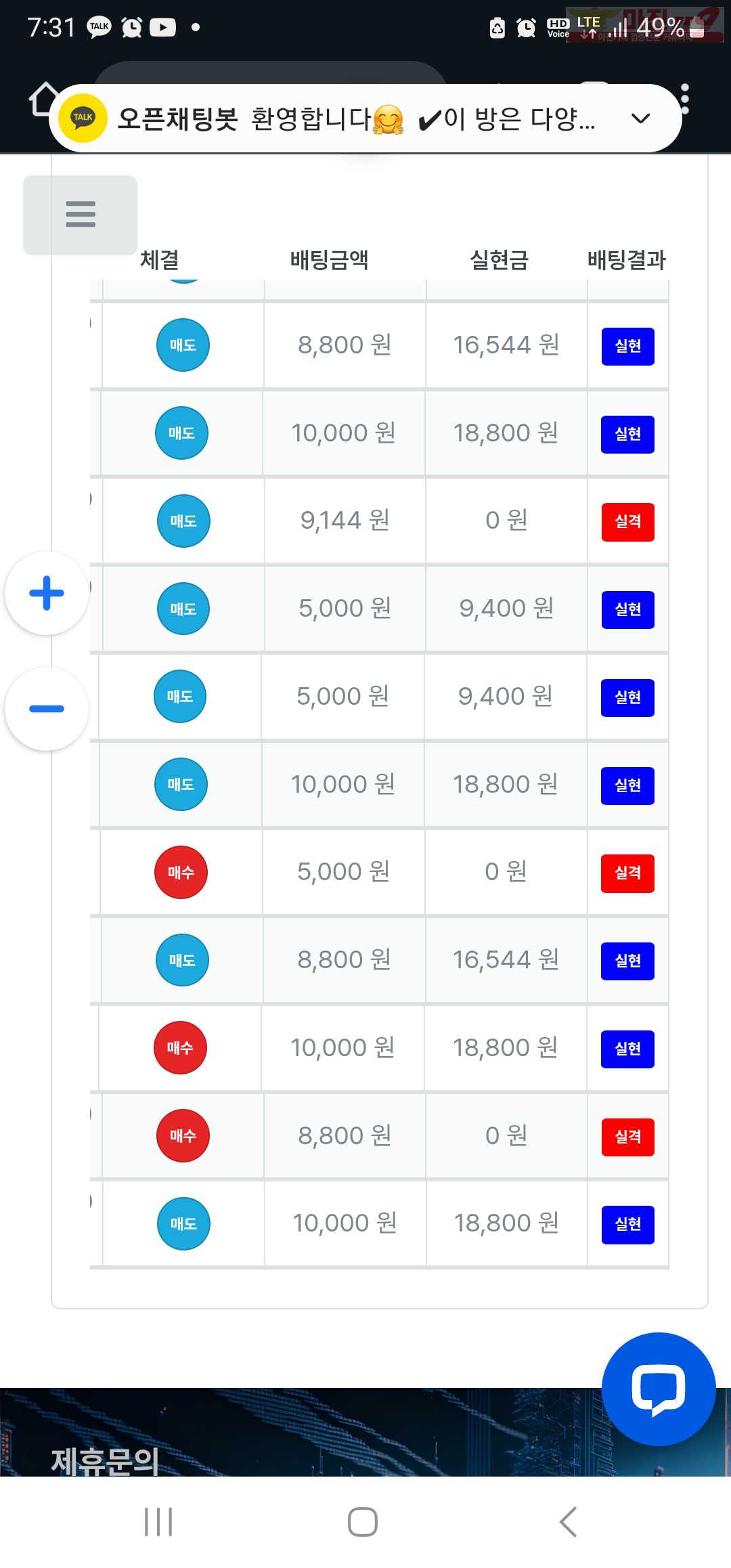Image resolution: width=731 pixels, height=1568 pixels.
Task: Tap the 배팅결과 column header
Action: [x=626, y=260]
